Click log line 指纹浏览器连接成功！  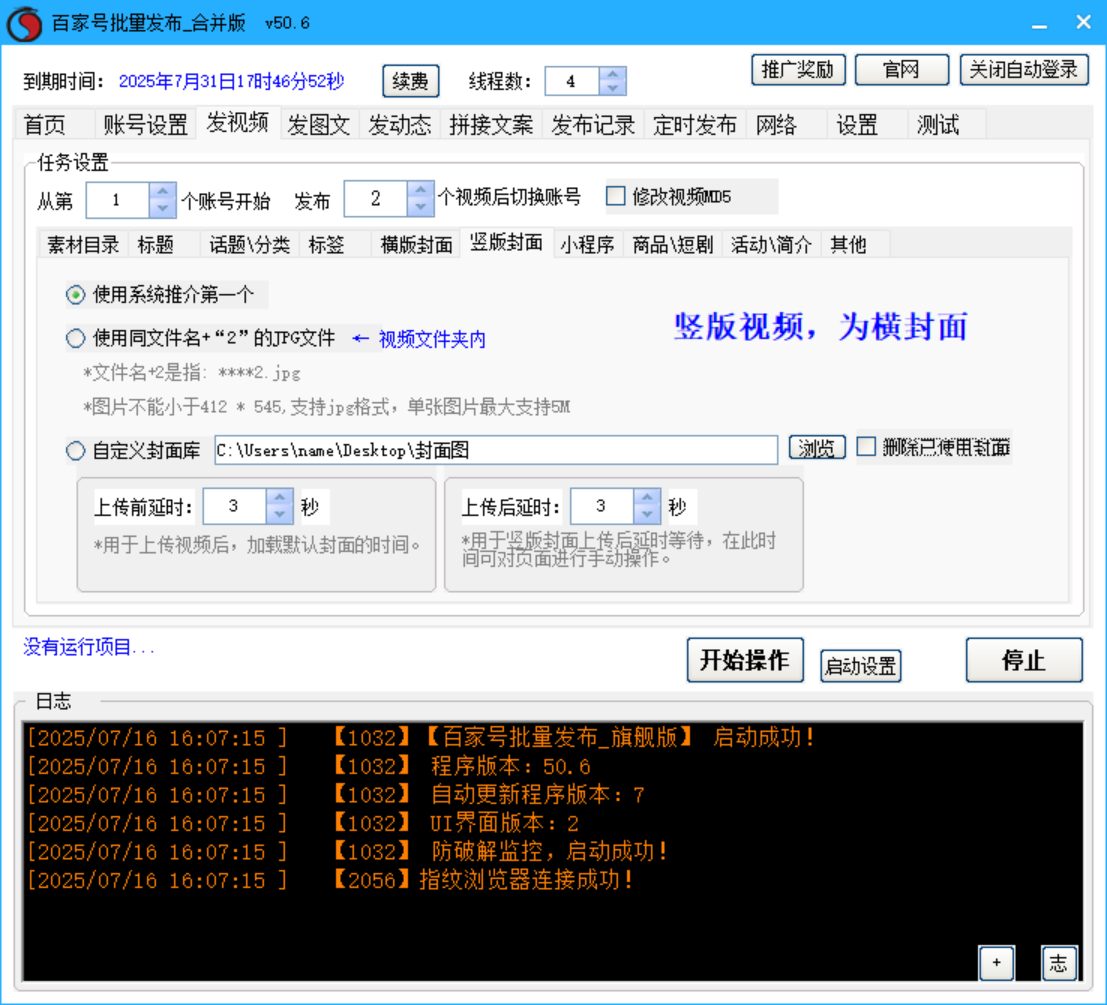pos(526,879)
